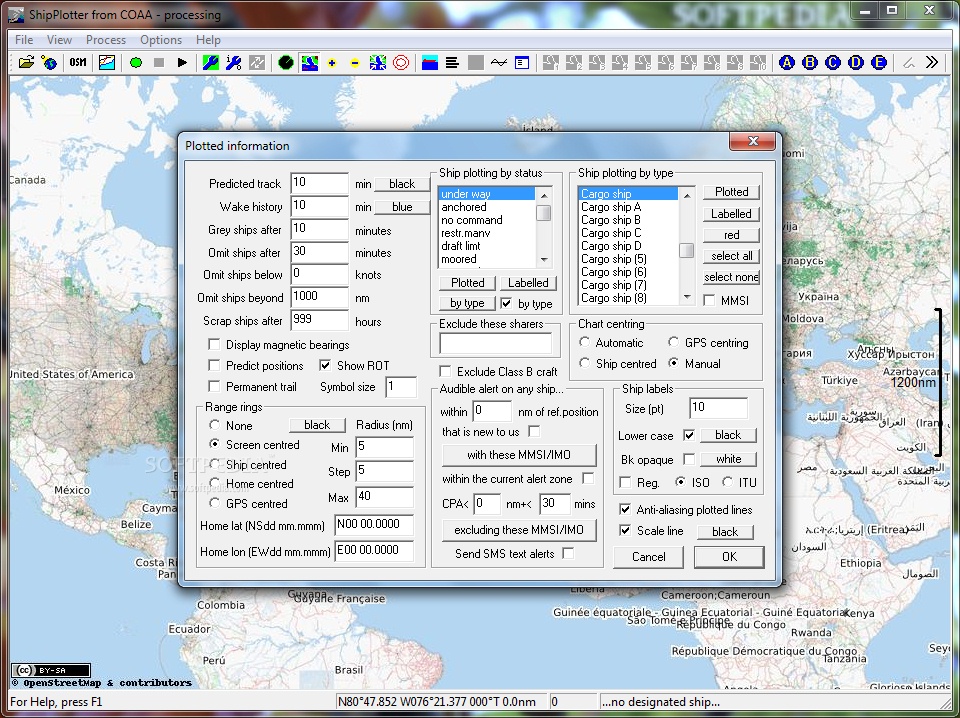Select chart preset number 1 icon
Screen dimensions: 960x718
click(x=550, y=62)
